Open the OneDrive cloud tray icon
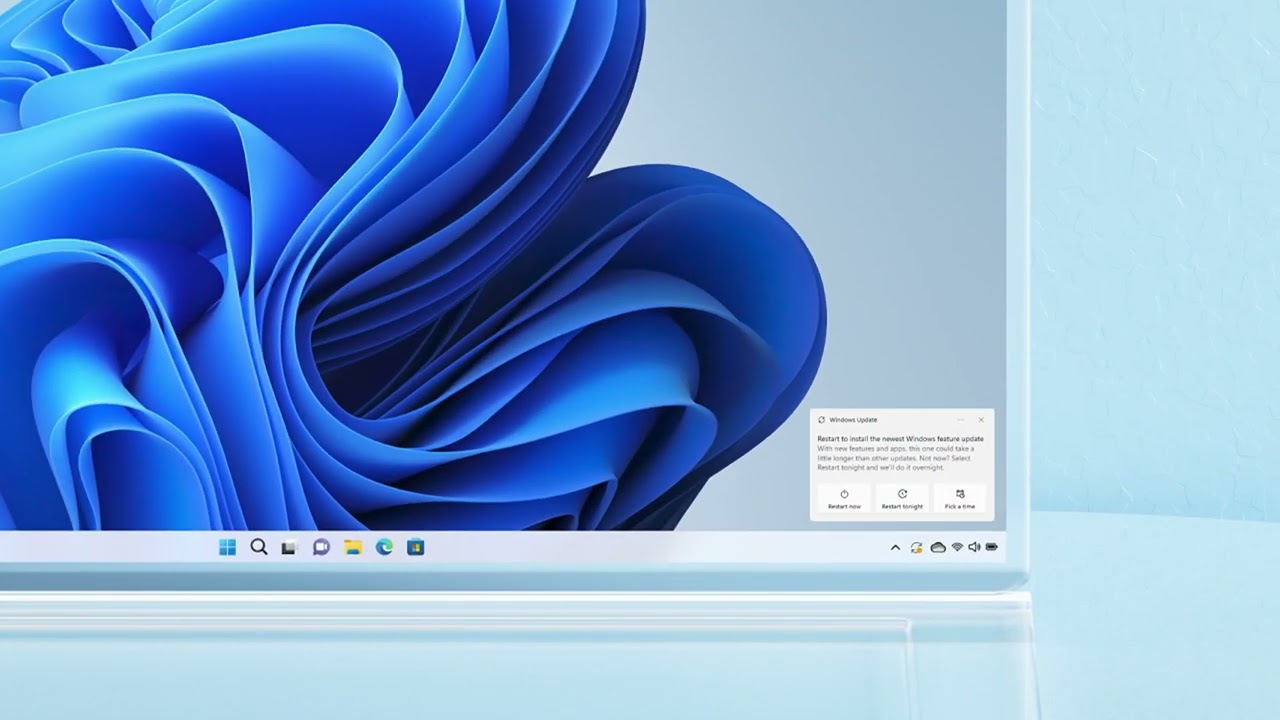Screen dimensions: 1280x720 [938, 547]
